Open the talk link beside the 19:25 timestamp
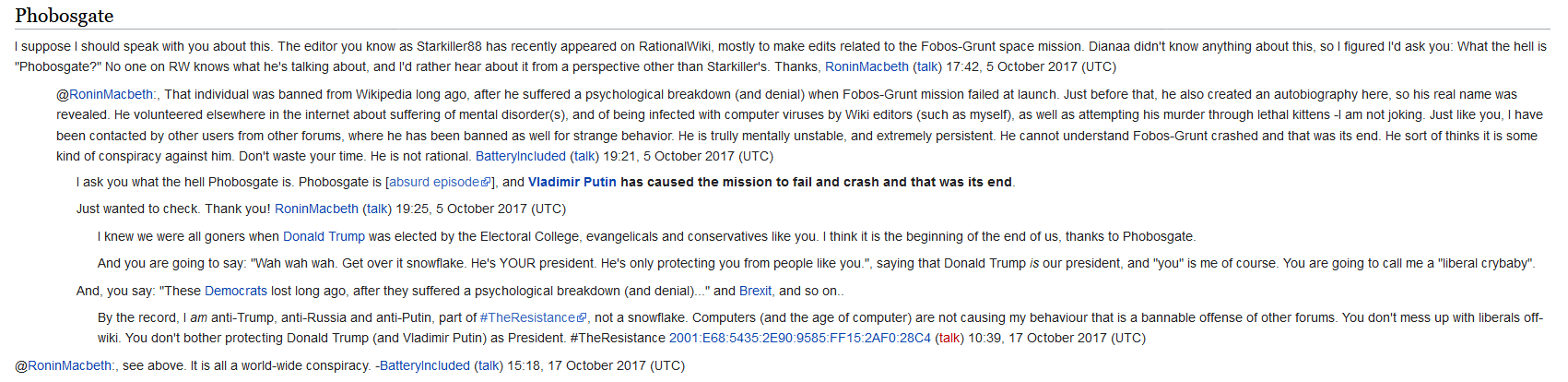Image resolution: width=1568 pixels, height=382 pixels. click(377, 209)
